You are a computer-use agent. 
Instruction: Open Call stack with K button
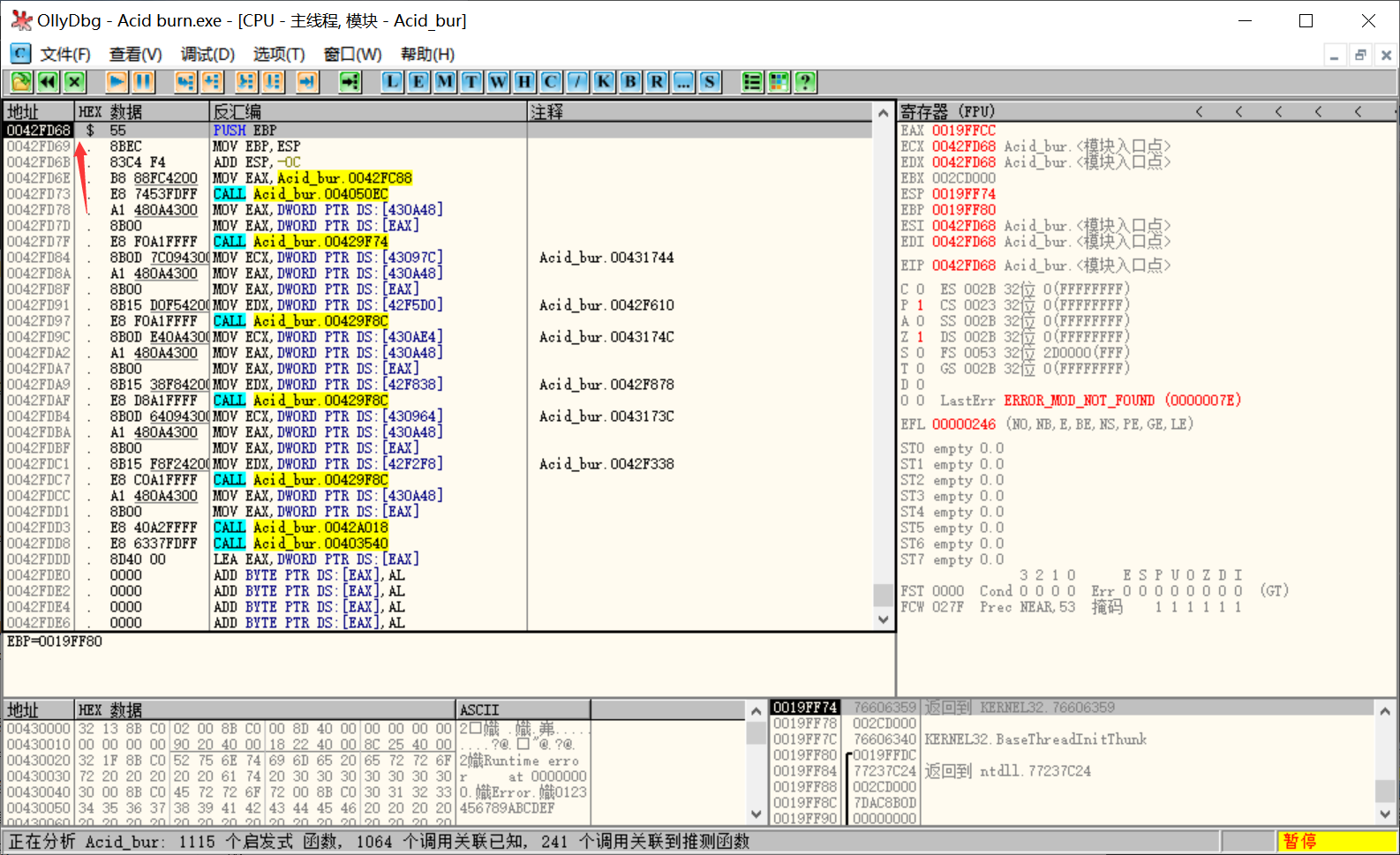(x=604, y=82)
